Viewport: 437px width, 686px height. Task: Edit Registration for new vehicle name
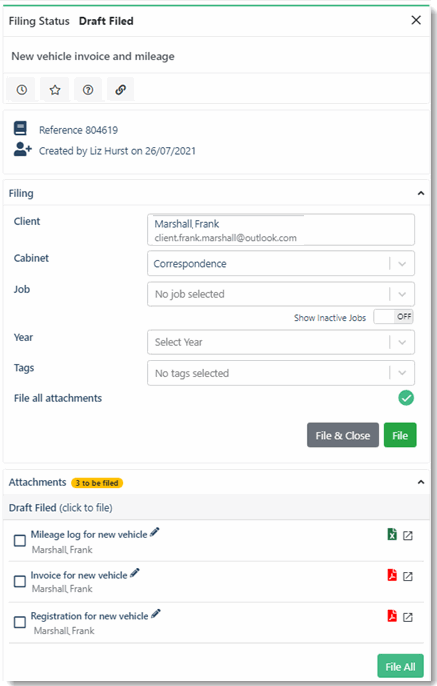(x=156, y=614)
